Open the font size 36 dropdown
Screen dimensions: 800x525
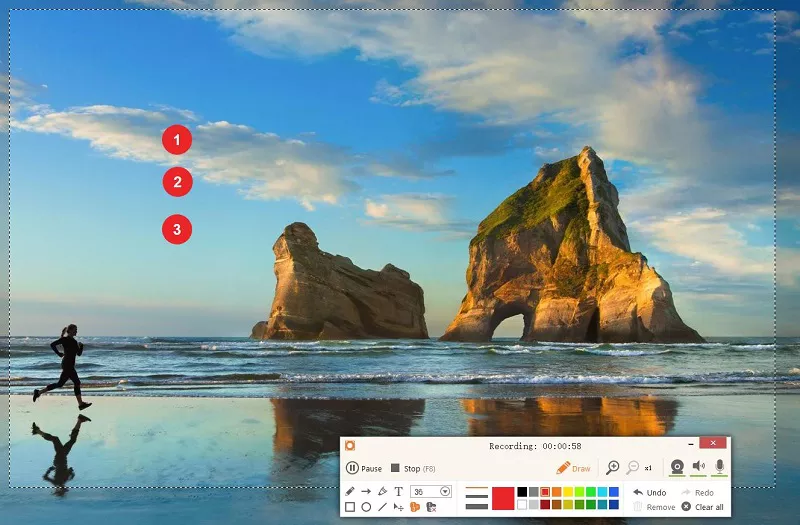(445, 491)
